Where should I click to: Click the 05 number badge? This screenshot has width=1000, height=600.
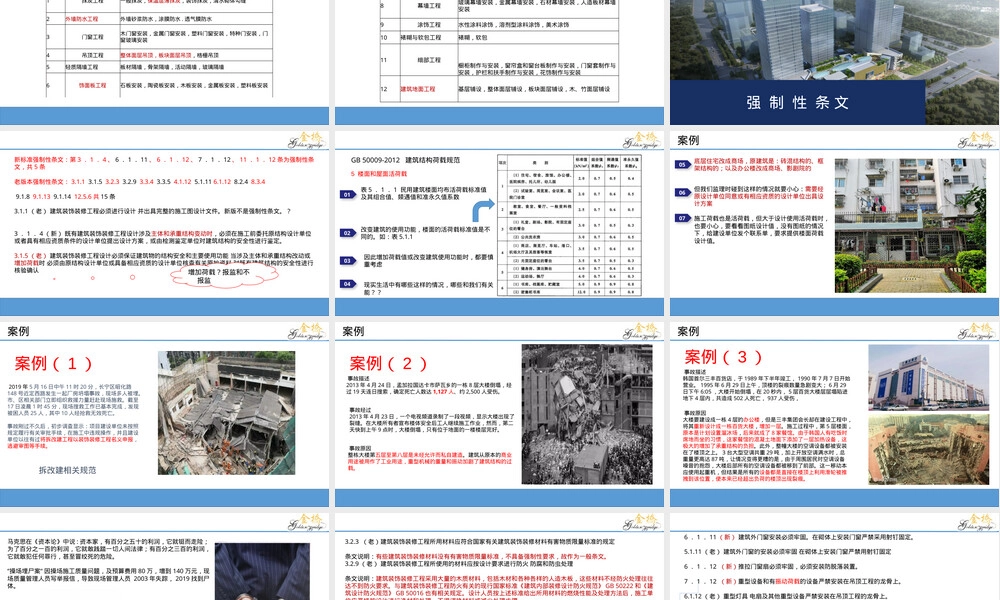[x=682, y=165]
